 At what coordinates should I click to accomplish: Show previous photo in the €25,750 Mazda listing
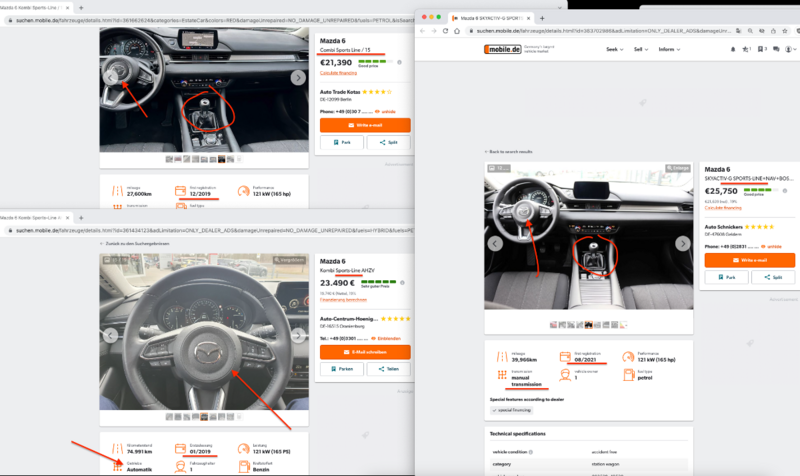coord(494,243)
